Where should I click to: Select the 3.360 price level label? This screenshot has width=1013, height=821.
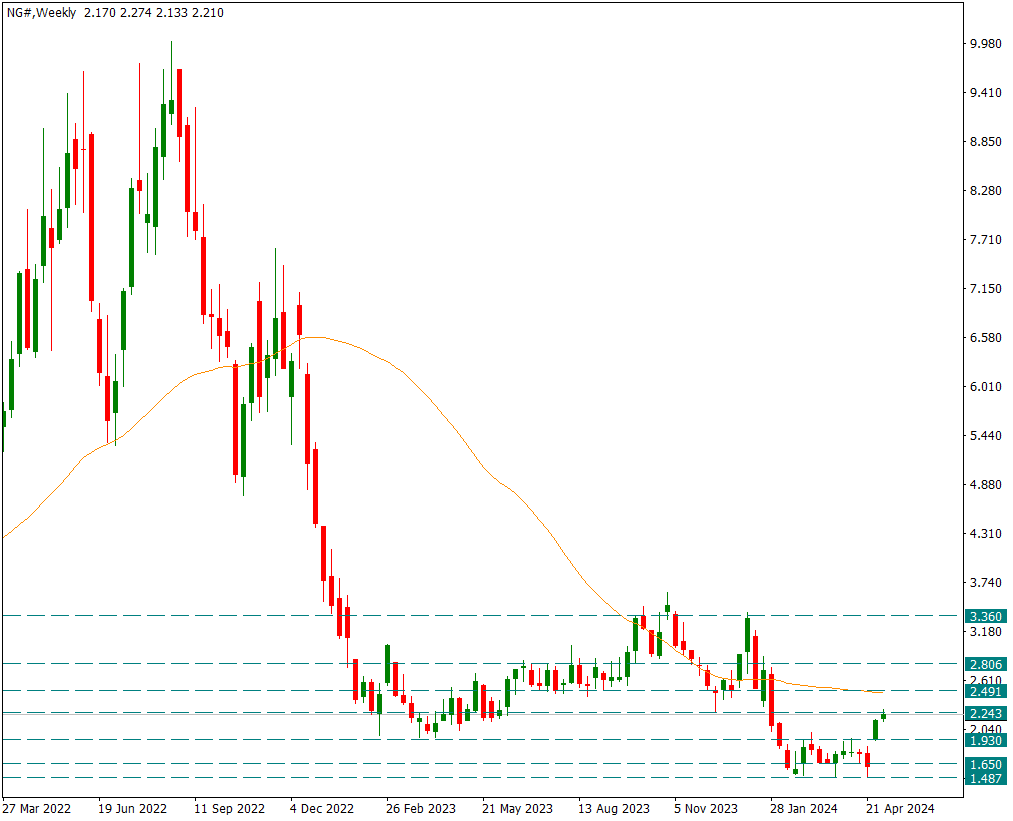point(985,616)
